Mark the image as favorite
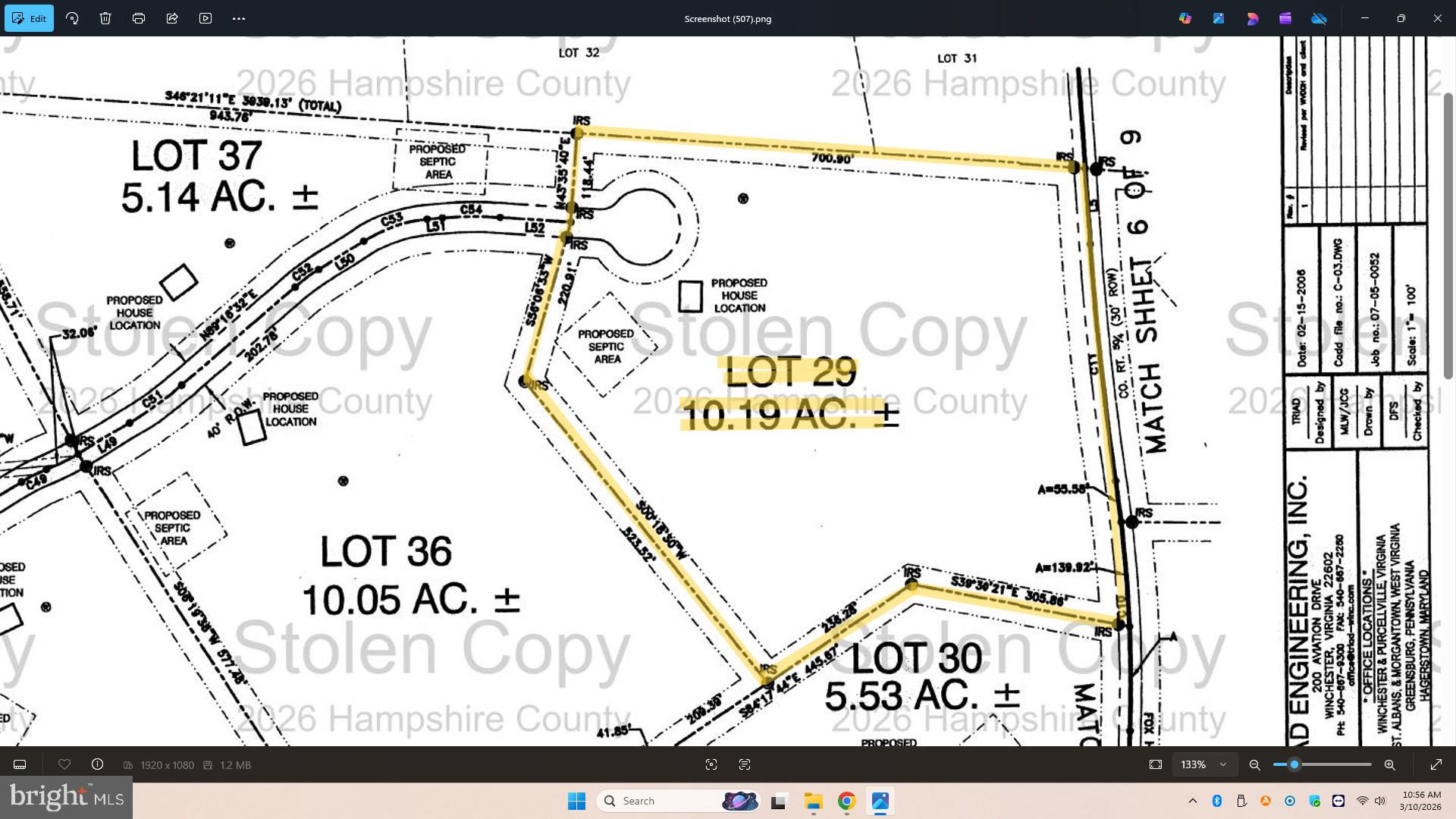This screenshot has width=1456, height=819. tap(64, 764)
